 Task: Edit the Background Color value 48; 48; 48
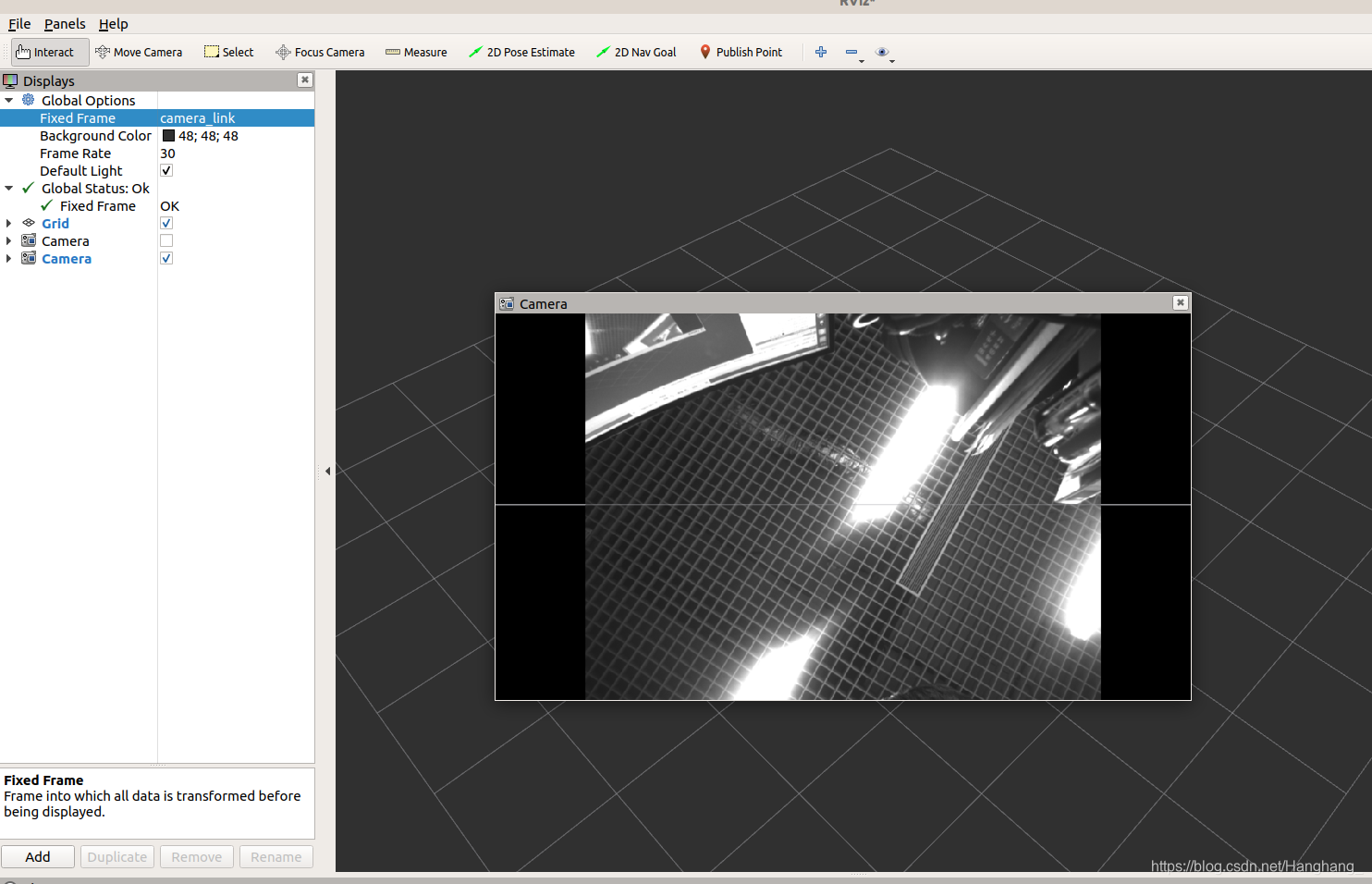point(208,136)
